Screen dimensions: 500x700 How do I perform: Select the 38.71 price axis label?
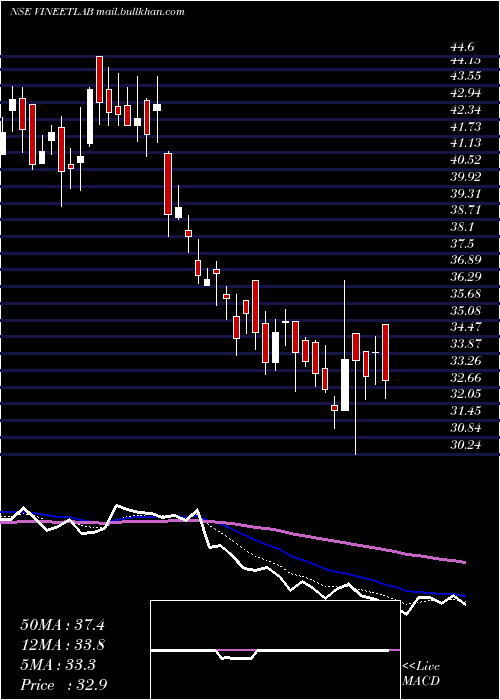click(x=466, y=210)
